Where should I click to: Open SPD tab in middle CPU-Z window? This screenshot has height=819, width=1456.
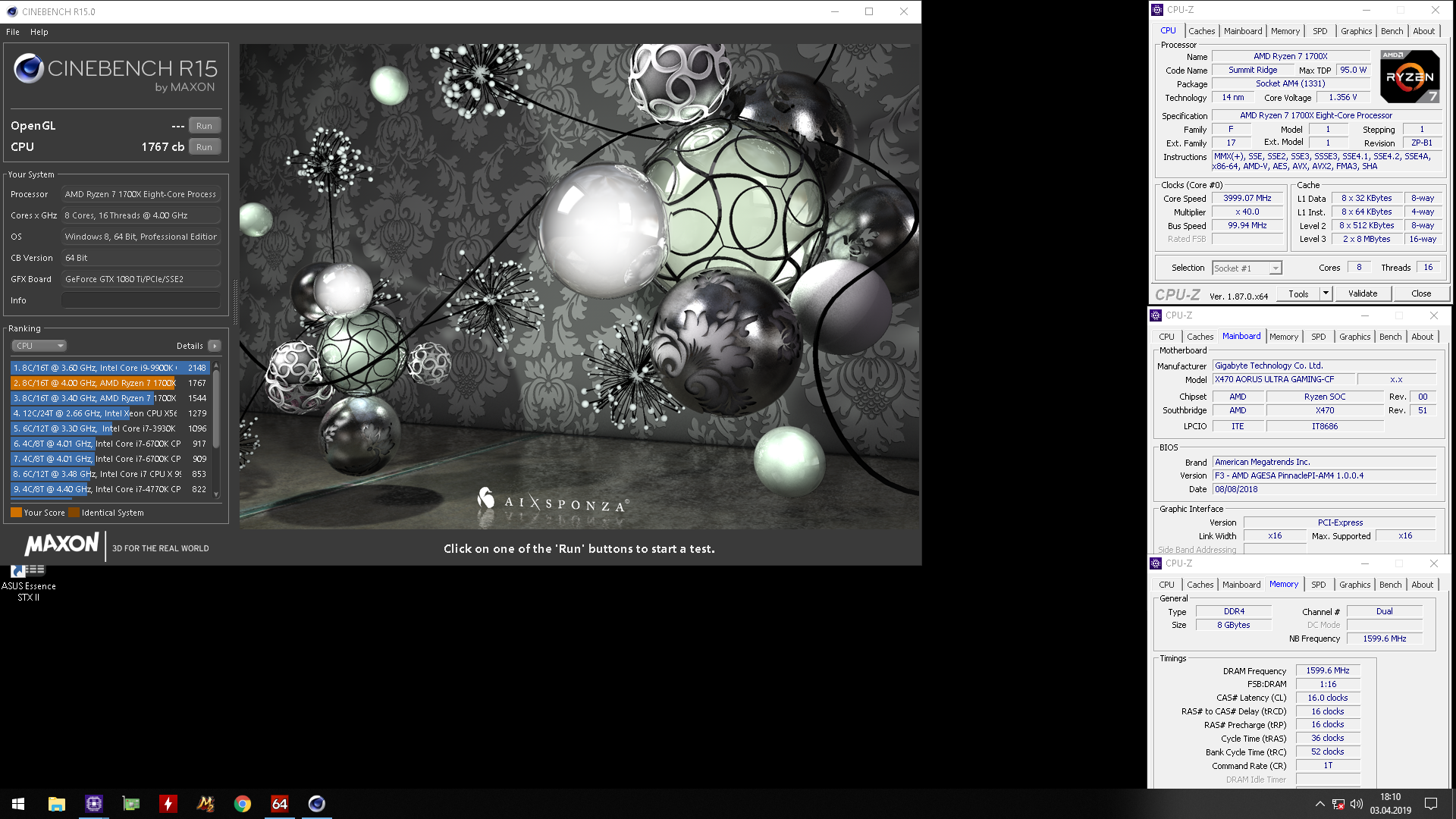1319,337
